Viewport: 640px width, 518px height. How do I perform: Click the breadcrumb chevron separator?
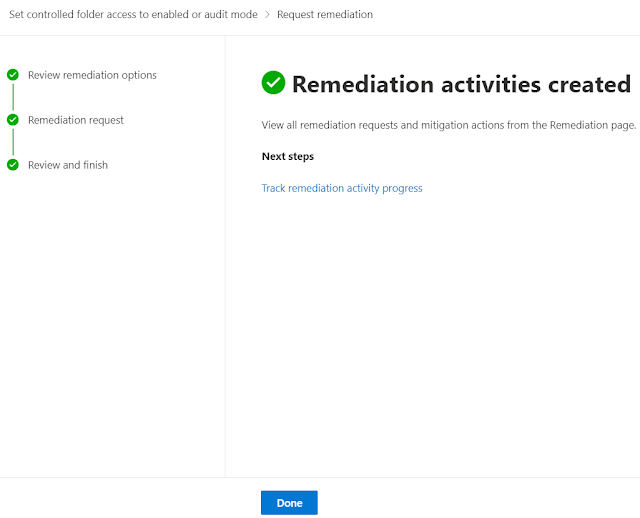(x=267, y=15)
